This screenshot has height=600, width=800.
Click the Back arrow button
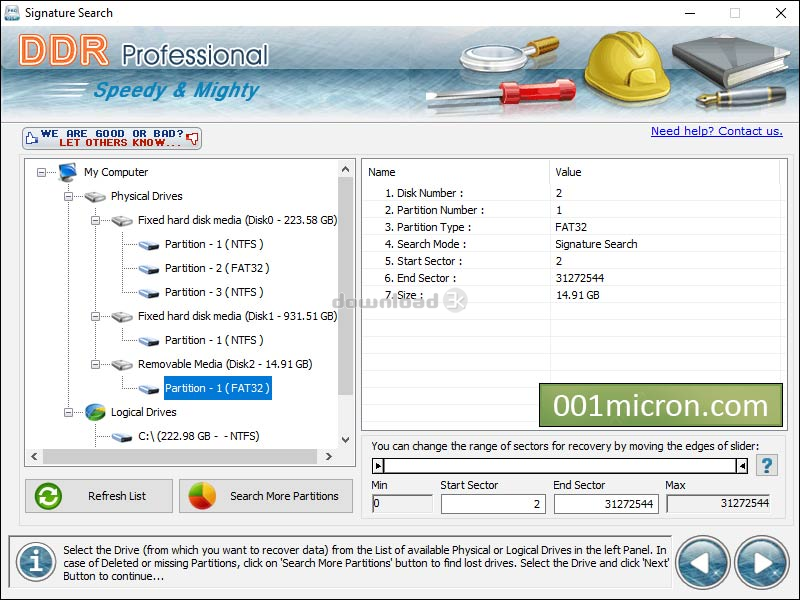[703, 562]
